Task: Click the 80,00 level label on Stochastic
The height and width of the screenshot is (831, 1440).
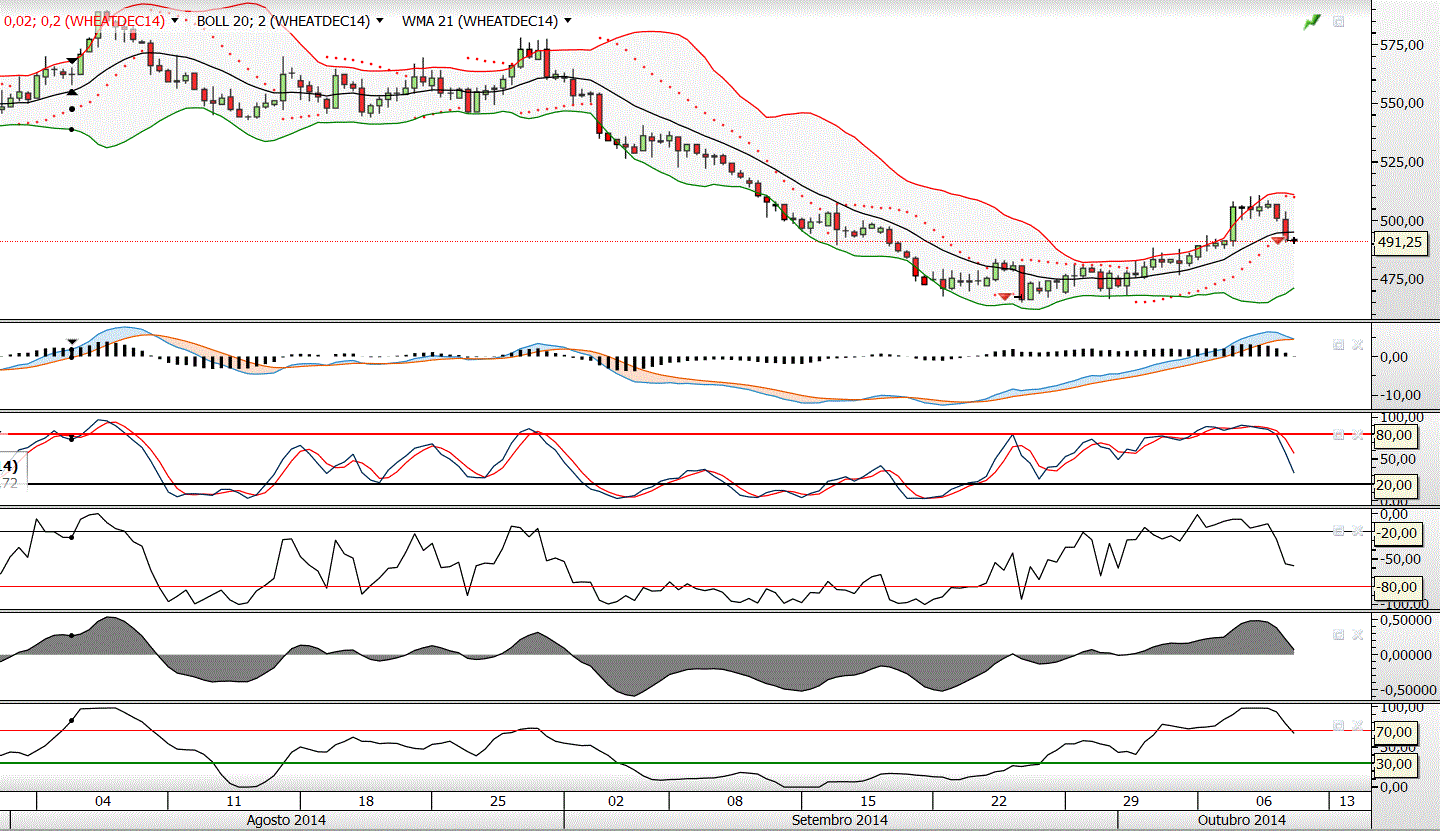Action: (x=1393, y=435)
